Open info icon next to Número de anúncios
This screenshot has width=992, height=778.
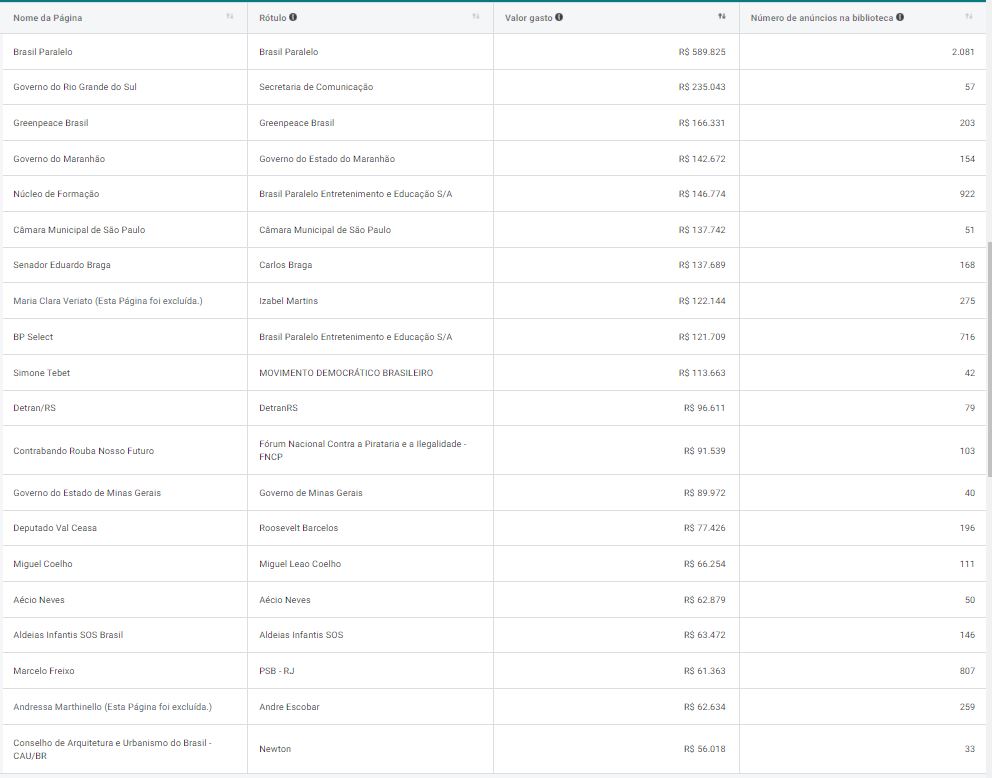[900, 17]
